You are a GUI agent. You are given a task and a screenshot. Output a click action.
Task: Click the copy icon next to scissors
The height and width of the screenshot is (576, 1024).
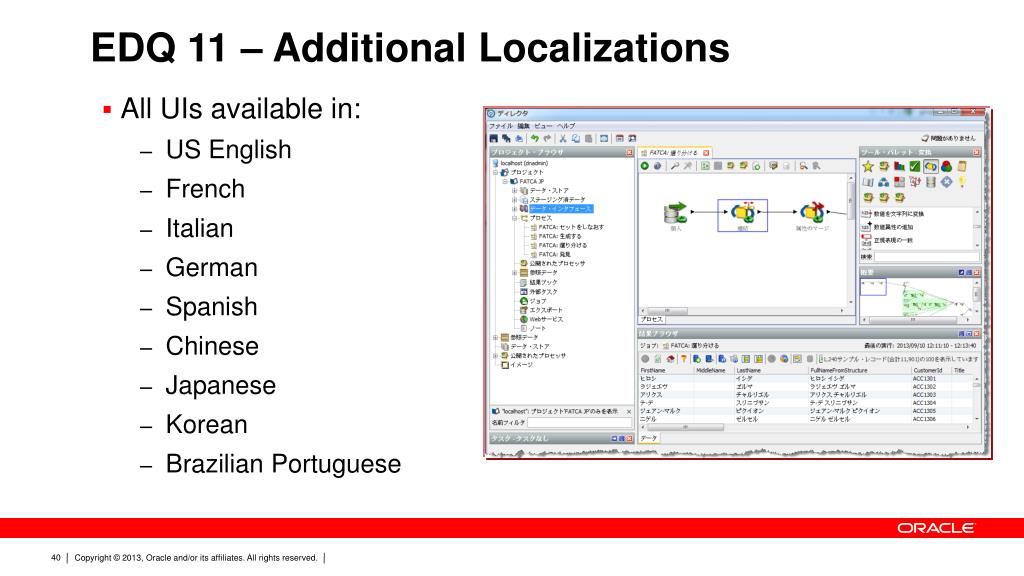575,138
